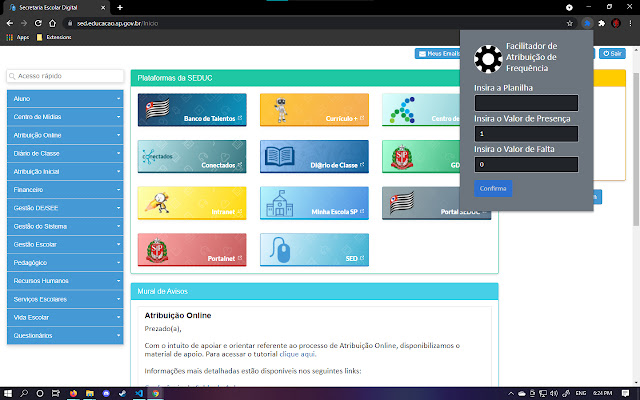
Task: Open the Windows Start menu
Action: (8, 393)
